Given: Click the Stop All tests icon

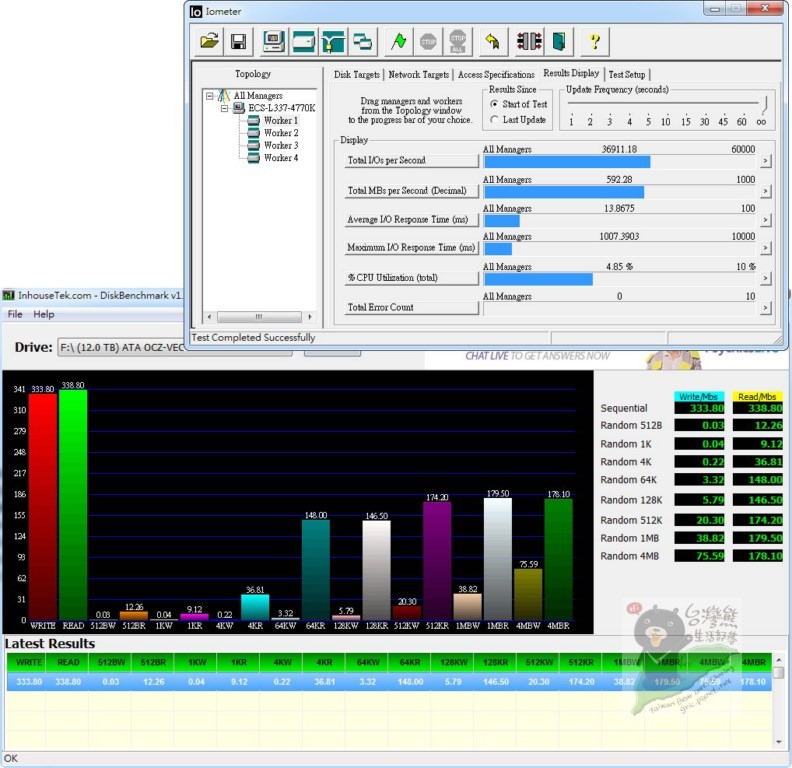Looking at the screenshot, I should click(x=458, y=41).
